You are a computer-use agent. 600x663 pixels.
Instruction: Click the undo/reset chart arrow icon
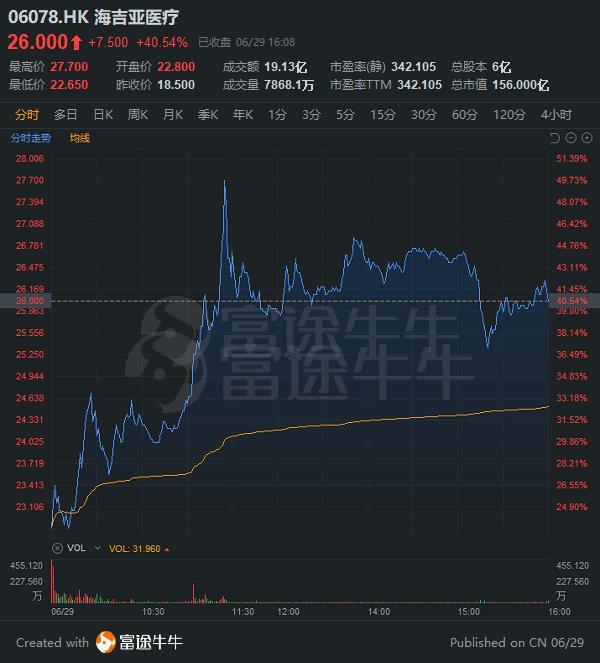554,138
